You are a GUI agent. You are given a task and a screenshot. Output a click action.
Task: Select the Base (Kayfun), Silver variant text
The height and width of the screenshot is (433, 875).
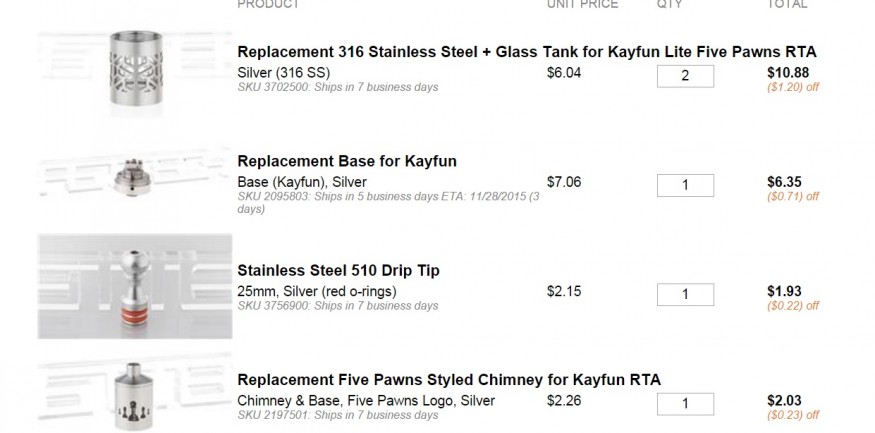[302, 182]
